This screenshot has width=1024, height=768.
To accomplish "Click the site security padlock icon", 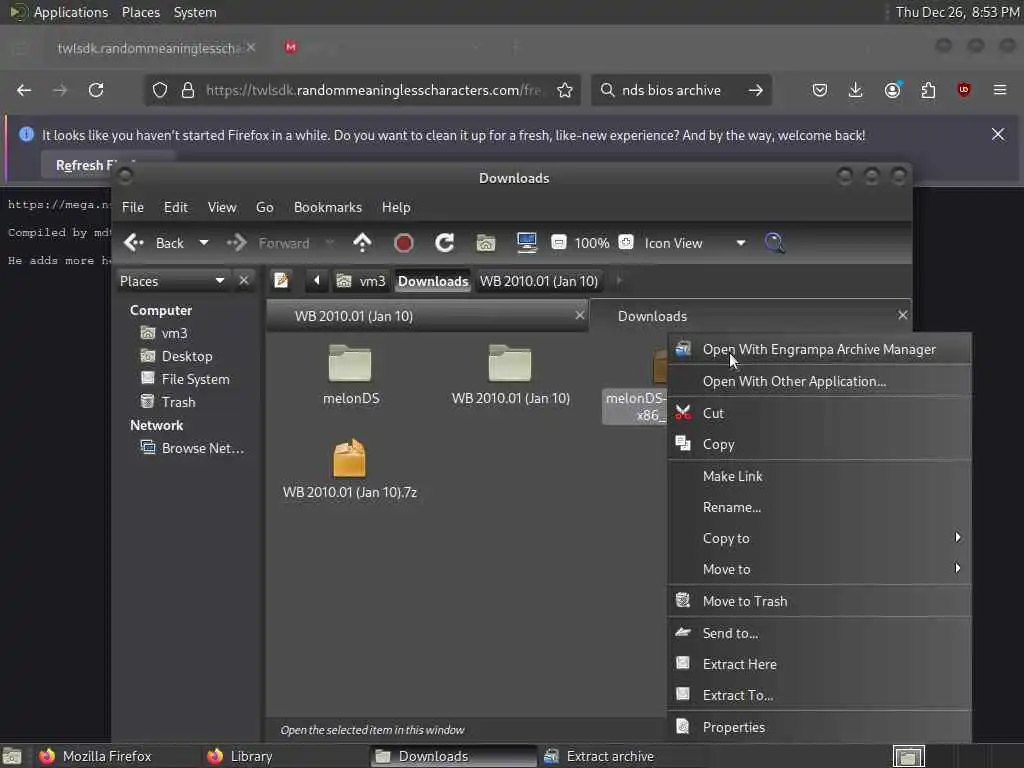I will coord(188,90).
